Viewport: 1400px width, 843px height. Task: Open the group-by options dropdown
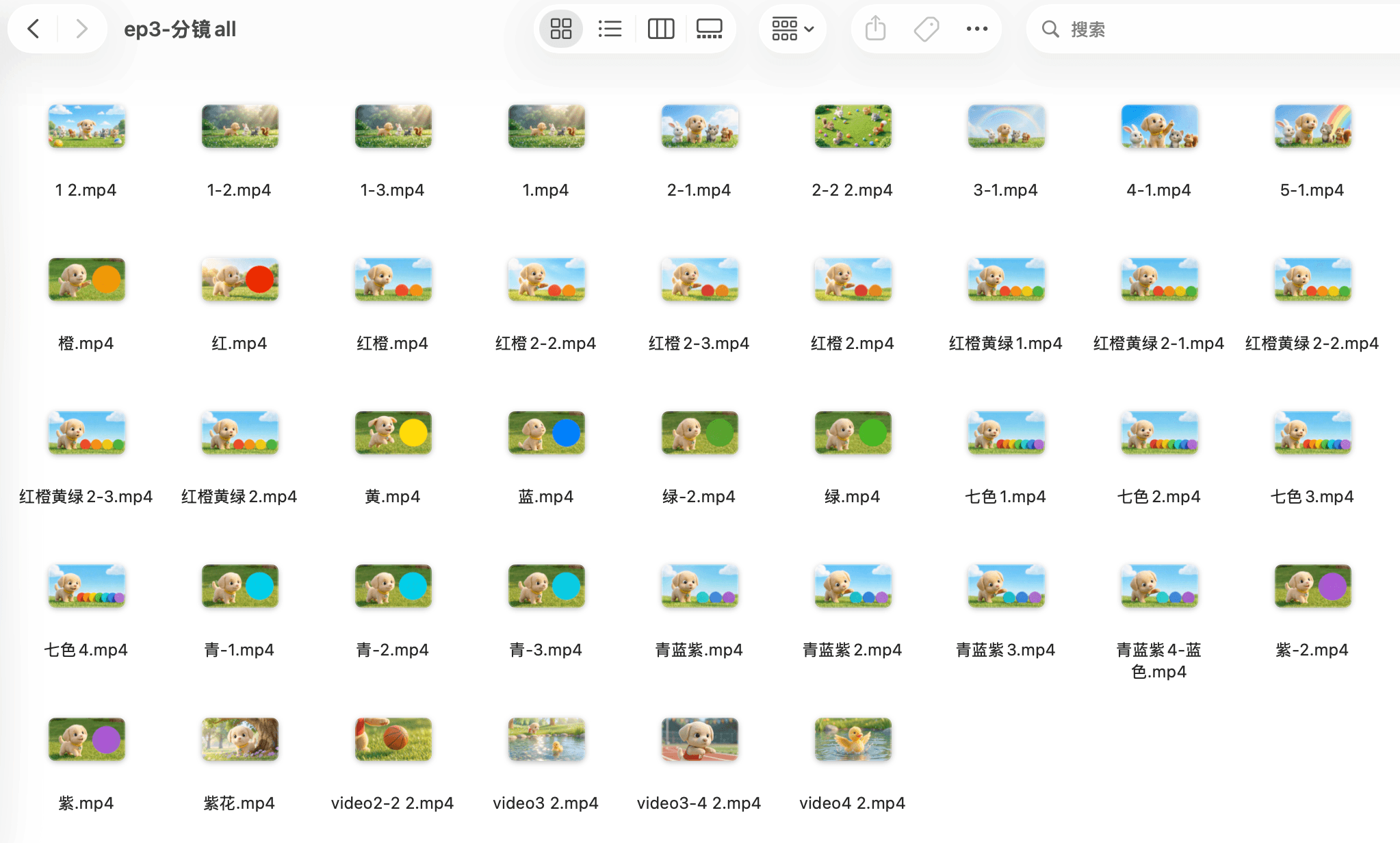[x=792, y=29]
